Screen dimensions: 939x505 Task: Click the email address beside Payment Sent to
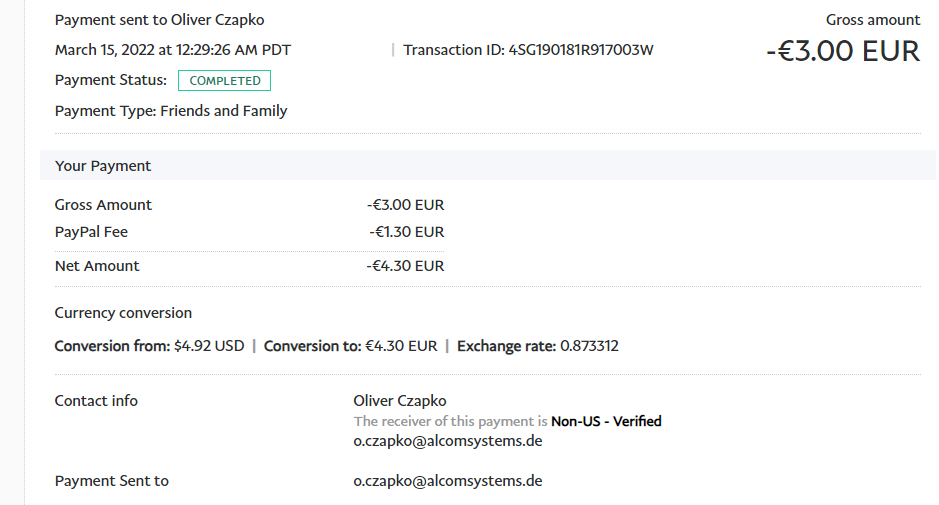tap(447, 481)
